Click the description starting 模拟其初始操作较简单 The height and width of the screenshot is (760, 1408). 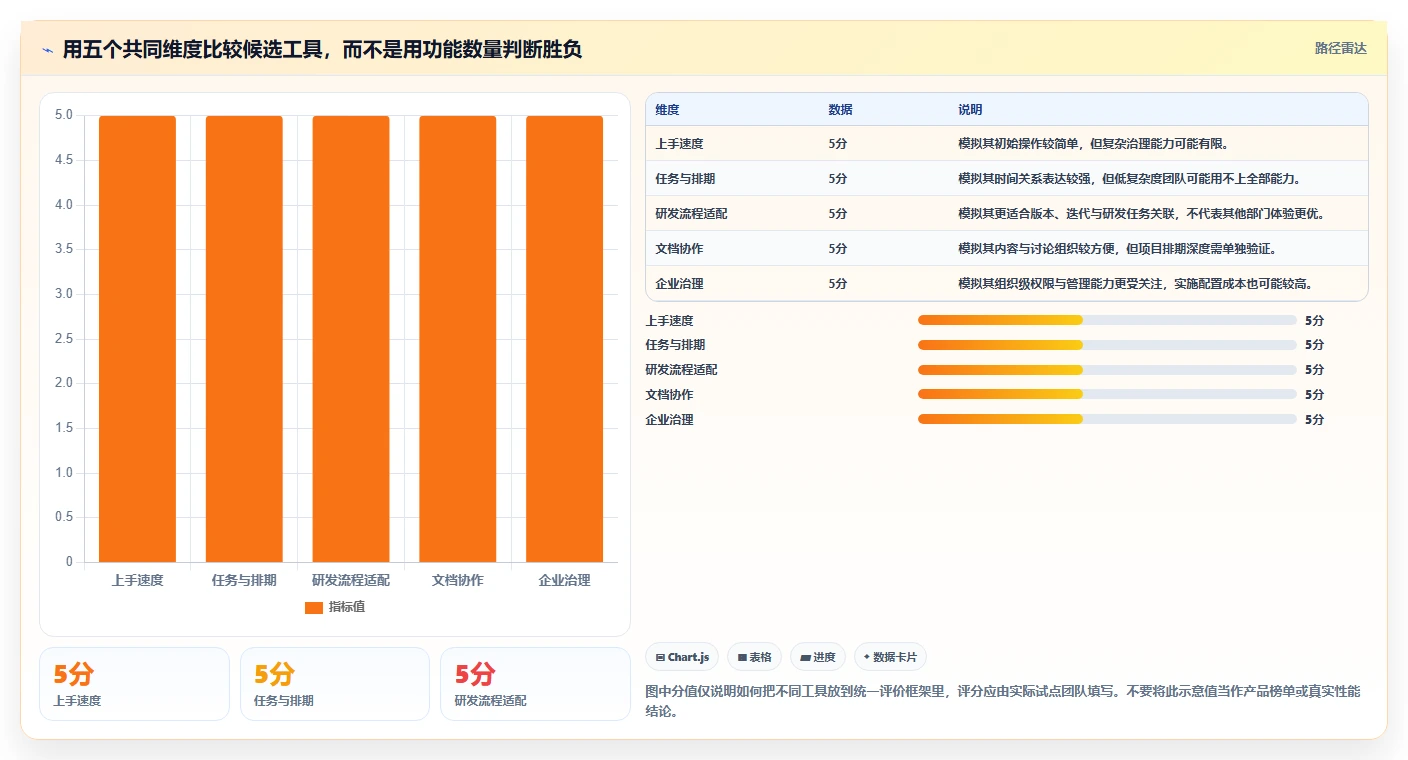click(1093, 144)
